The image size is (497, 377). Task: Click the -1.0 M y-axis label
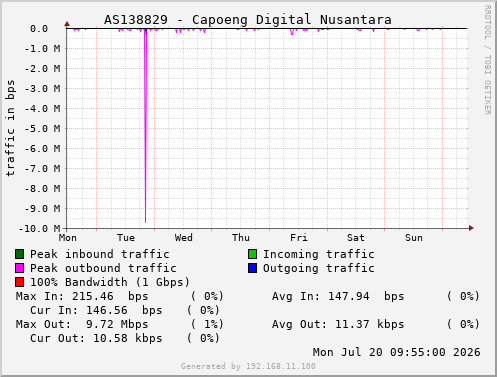click(x=43, y=49)
